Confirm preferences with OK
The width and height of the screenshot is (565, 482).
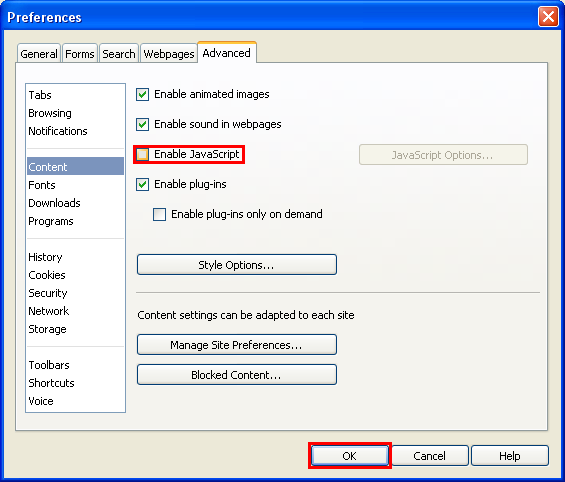tap(350, 456)
